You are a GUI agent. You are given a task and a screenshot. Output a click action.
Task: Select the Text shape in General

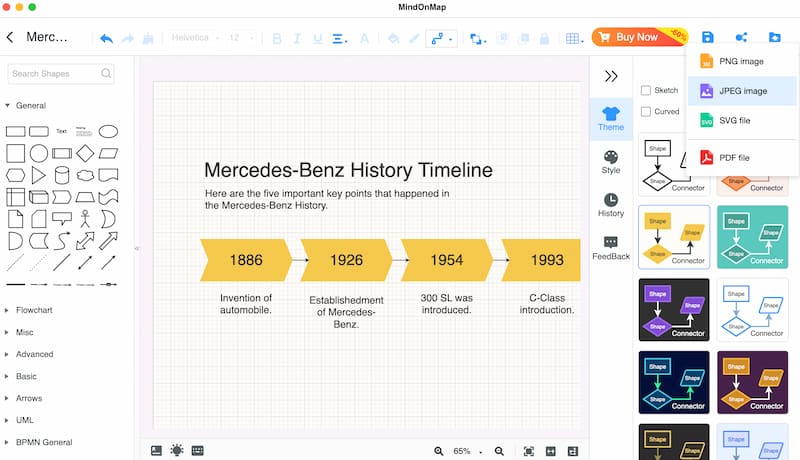tap(61, 132)
